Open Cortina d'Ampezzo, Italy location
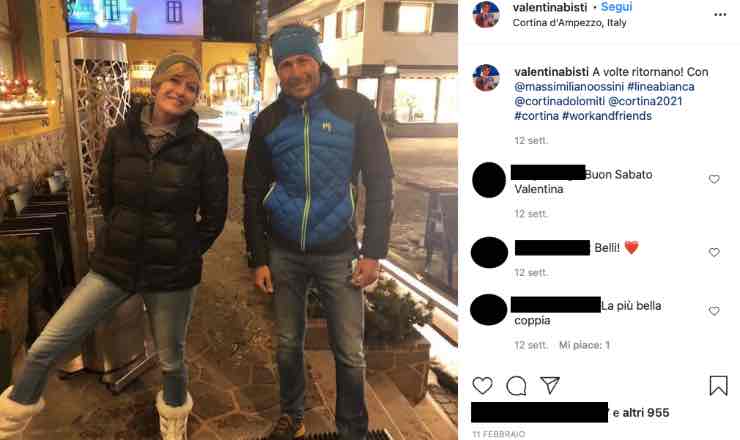Viewport: 740px width, 440px height. (x=569, y=23)
